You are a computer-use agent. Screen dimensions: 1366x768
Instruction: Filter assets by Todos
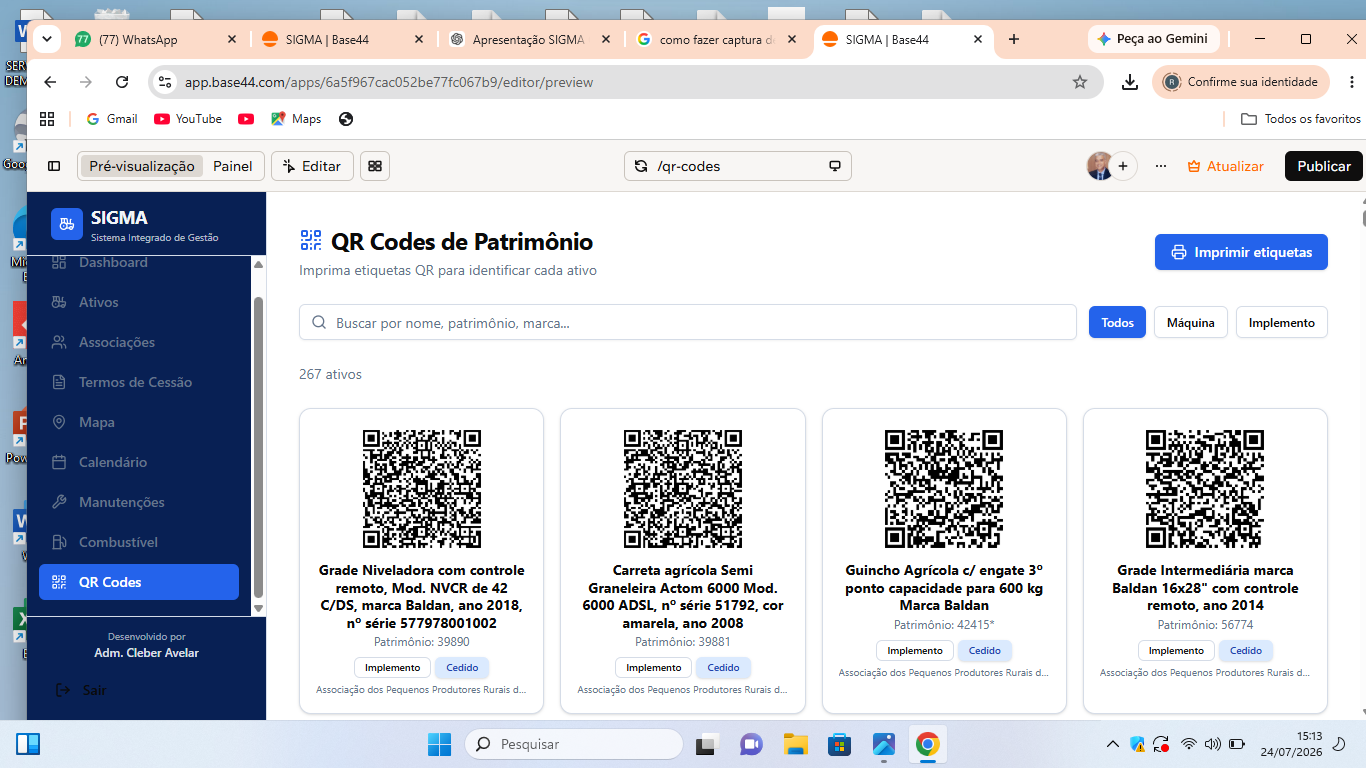1117,322
